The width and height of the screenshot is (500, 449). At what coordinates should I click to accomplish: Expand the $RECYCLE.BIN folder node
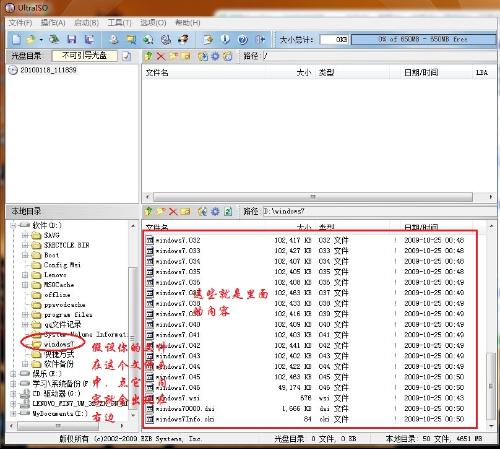25,245
